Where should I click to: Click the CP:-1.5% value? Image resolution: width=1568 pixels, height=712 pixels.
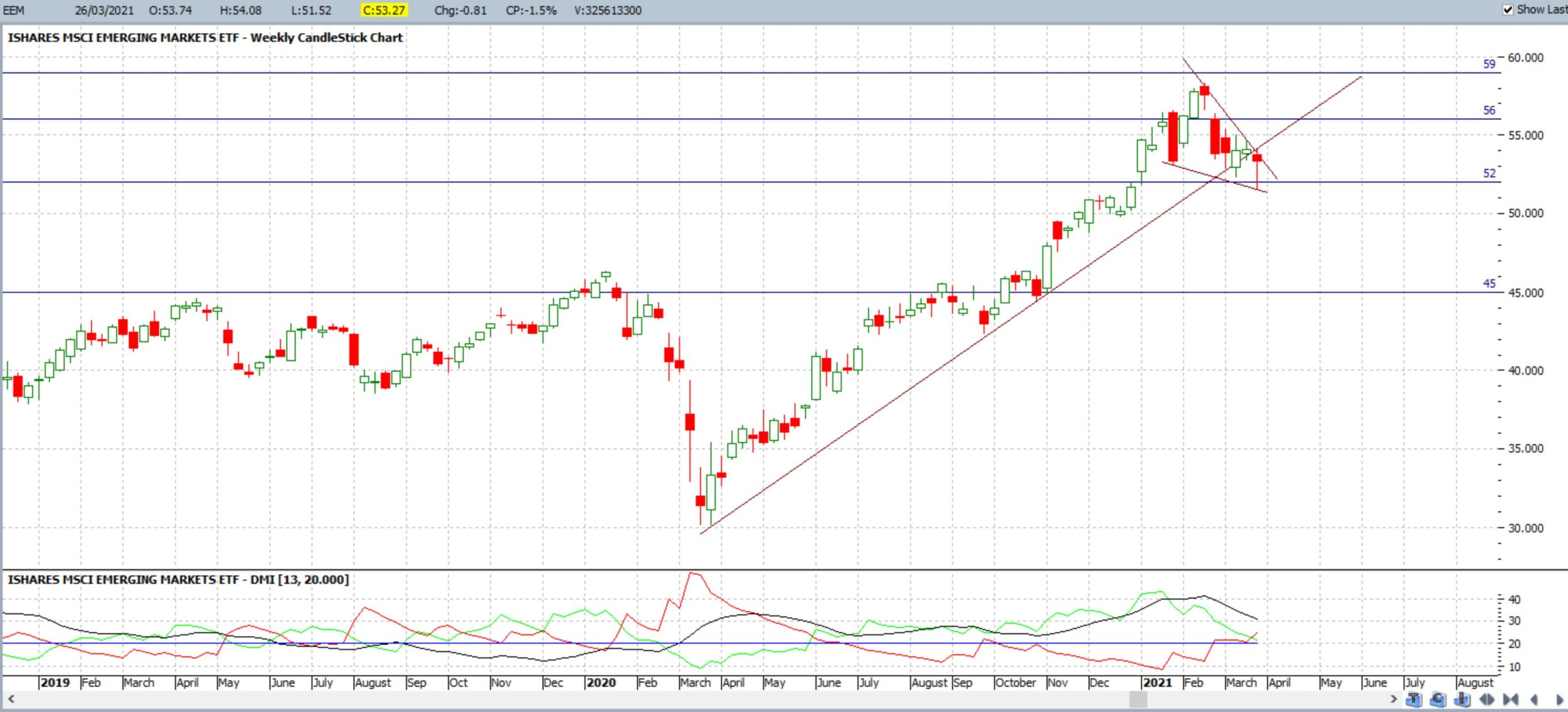pyautogui.click(x=531, y=10)
